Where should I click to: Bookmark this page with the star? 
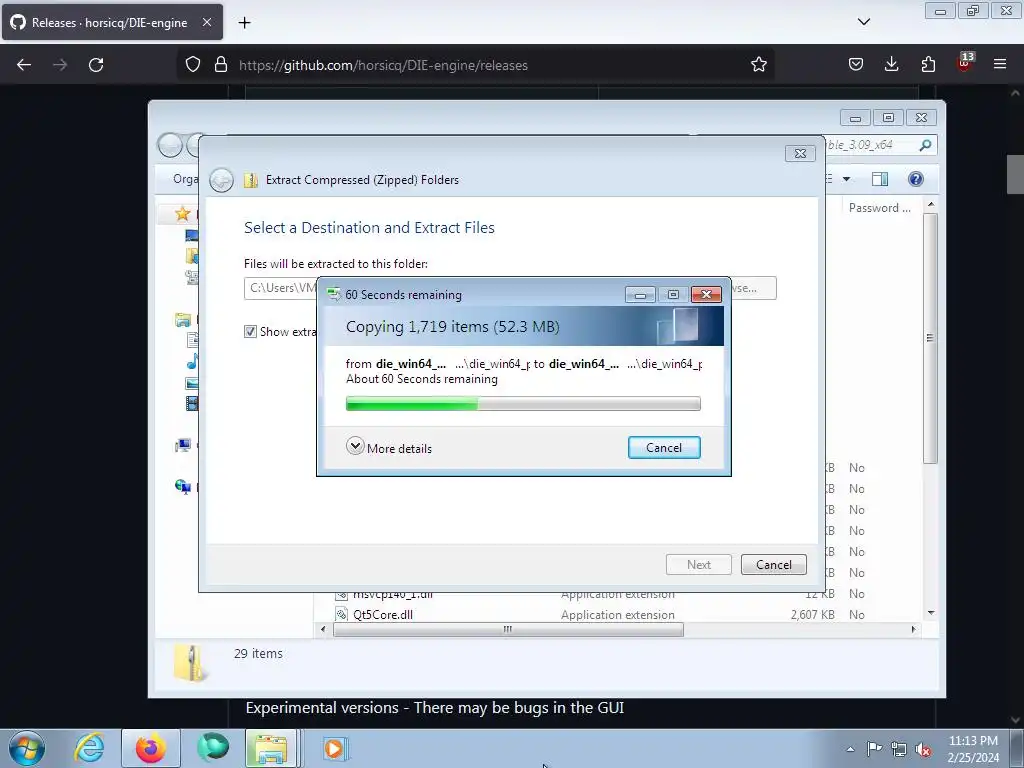pos(758,65)
